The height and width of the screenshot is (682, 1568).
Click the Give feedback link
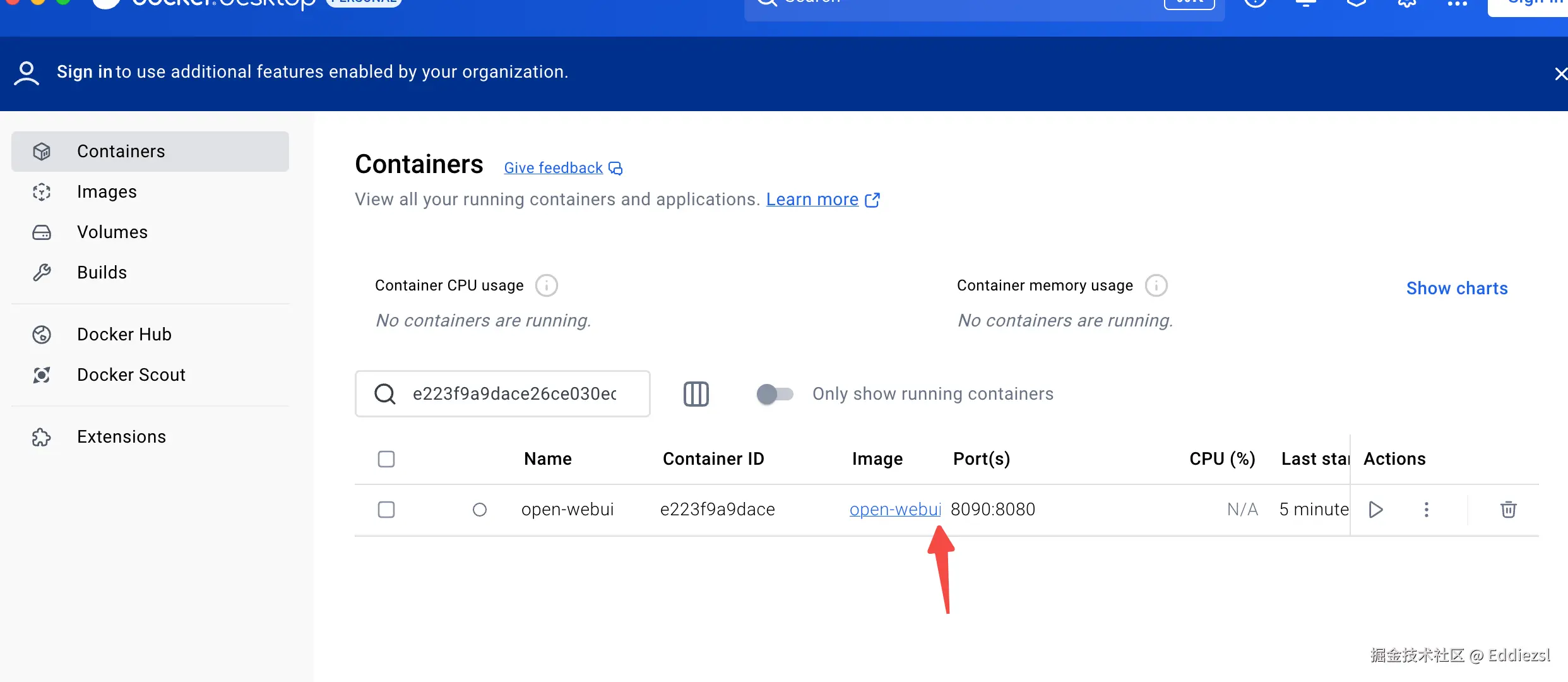(554, 168)
